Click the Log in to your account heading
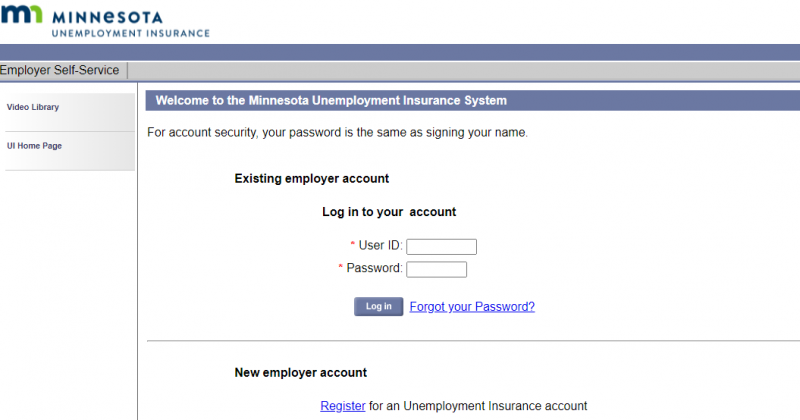This screenshot has width=800, height=420. click(x=388, y=212)
